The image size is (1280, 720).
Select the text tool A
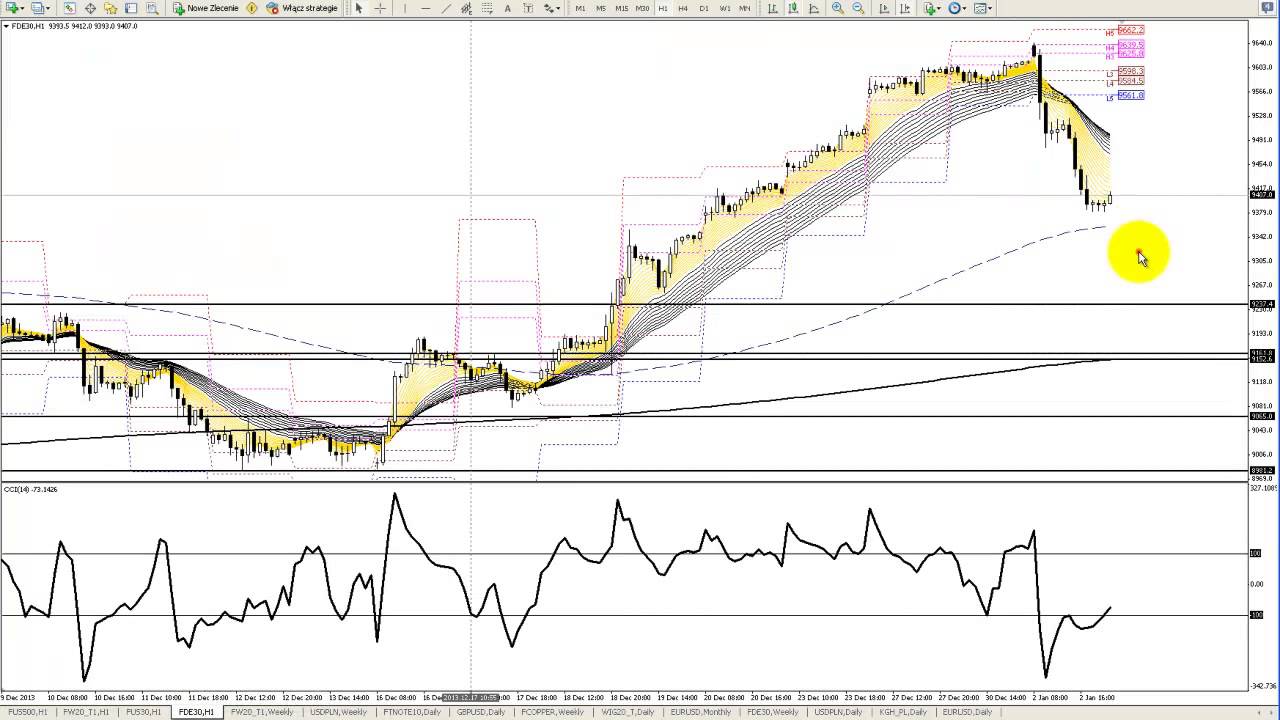tap(507, 8)
